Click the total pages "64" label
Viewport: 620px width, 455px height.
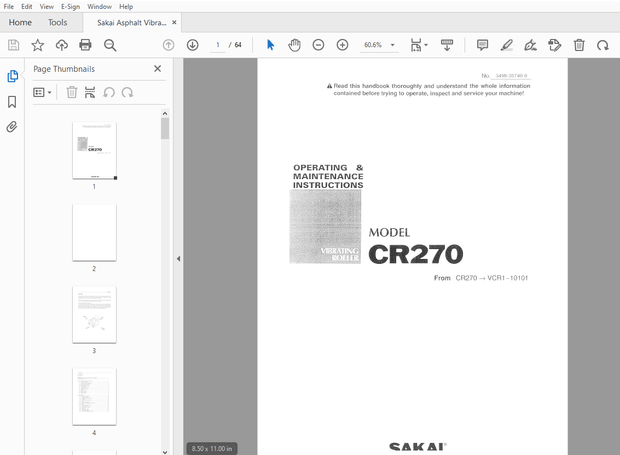pyautogui.click(x=238, y=45)
